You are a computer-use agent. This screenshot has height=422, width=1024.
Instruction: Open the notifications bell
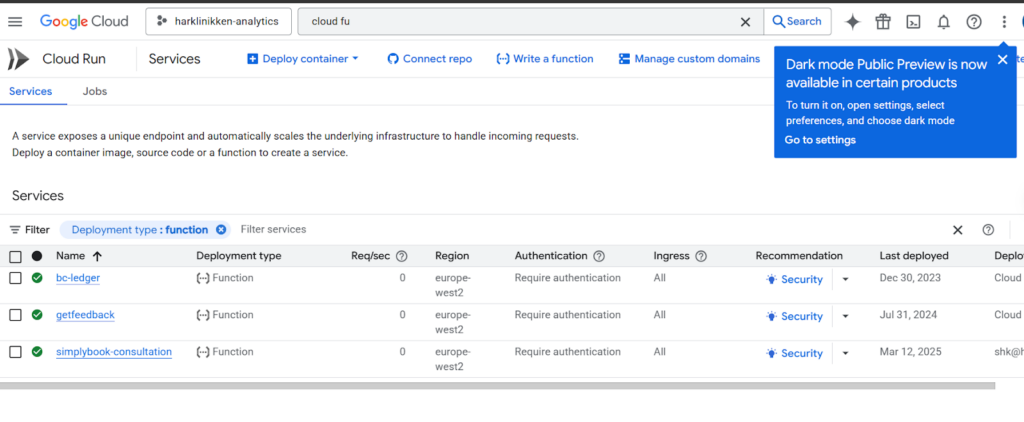(943, 22)
